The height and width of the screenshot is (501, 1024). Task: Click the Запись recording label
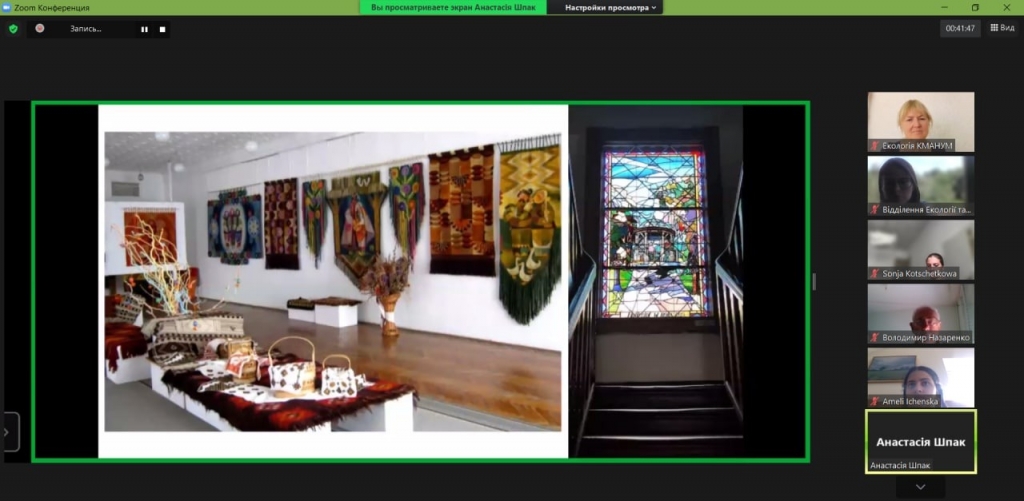tap(86, 29)
